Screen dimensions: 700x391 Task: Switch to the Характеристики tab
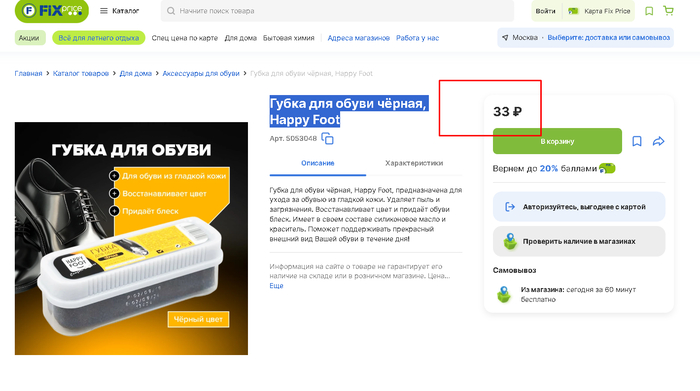click(414, 163)
